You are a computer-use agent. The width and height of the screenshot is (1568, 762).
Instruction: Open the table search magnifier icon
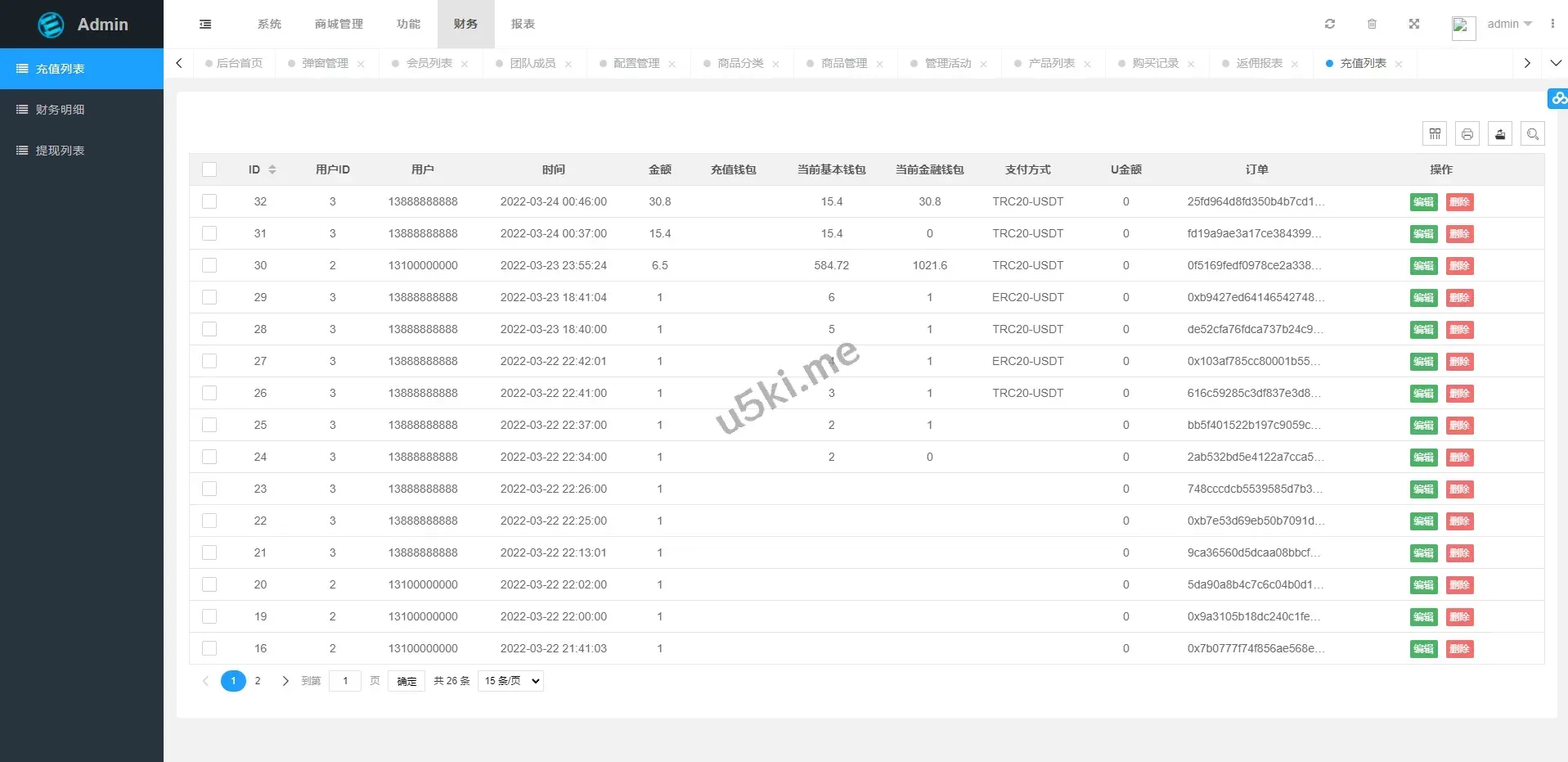point(1533,133)
